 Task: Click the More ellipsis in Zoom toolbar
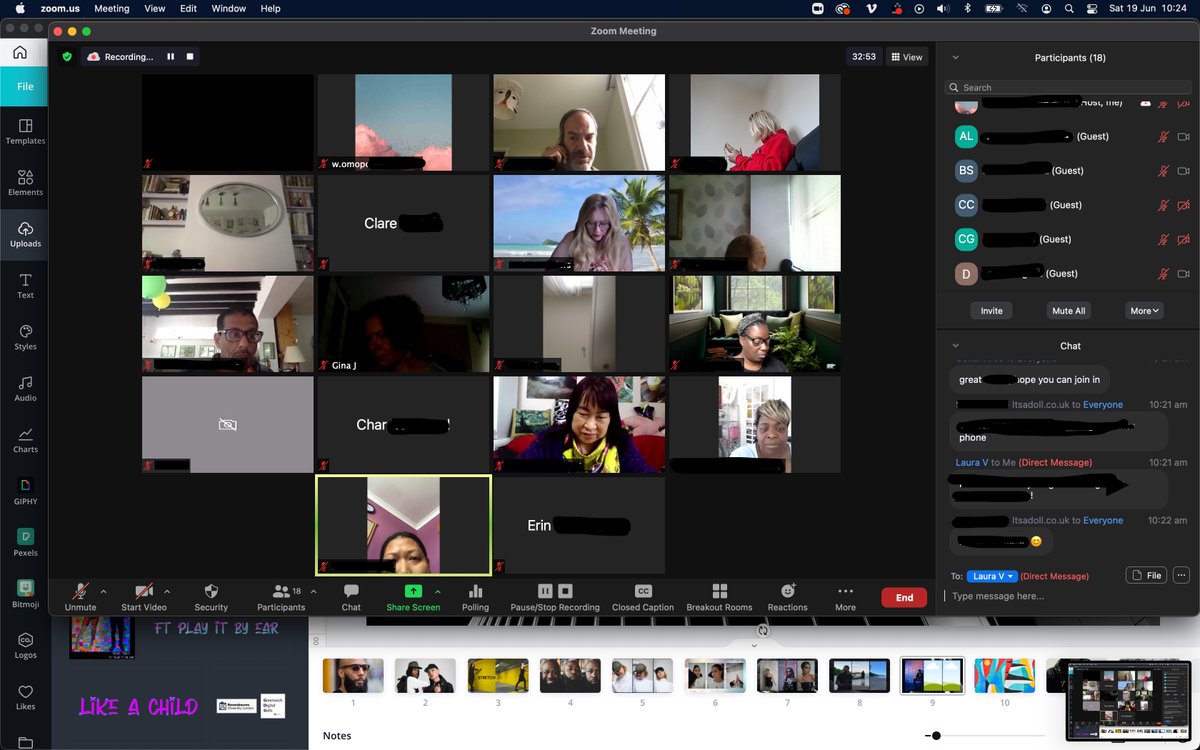tap(846, 591)
